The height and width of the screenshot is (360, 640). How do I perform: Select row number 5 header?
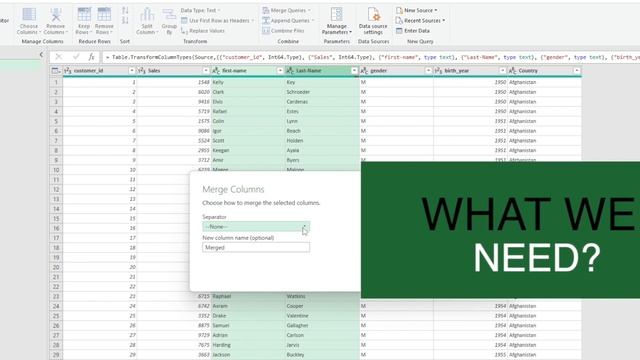pyautogui.click(x=56, y=121)
